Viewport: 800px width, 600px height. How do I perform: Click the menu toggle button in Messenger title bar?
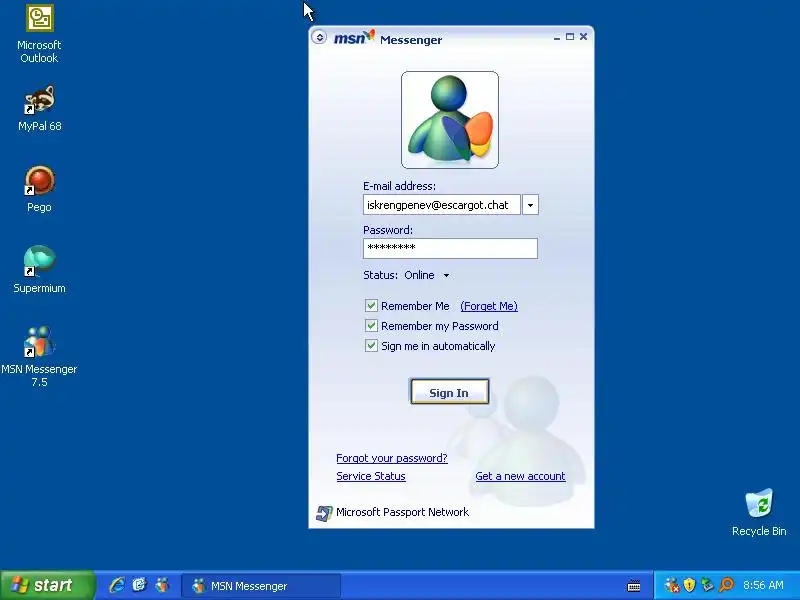pyautogui.click(x=319, y=37)
